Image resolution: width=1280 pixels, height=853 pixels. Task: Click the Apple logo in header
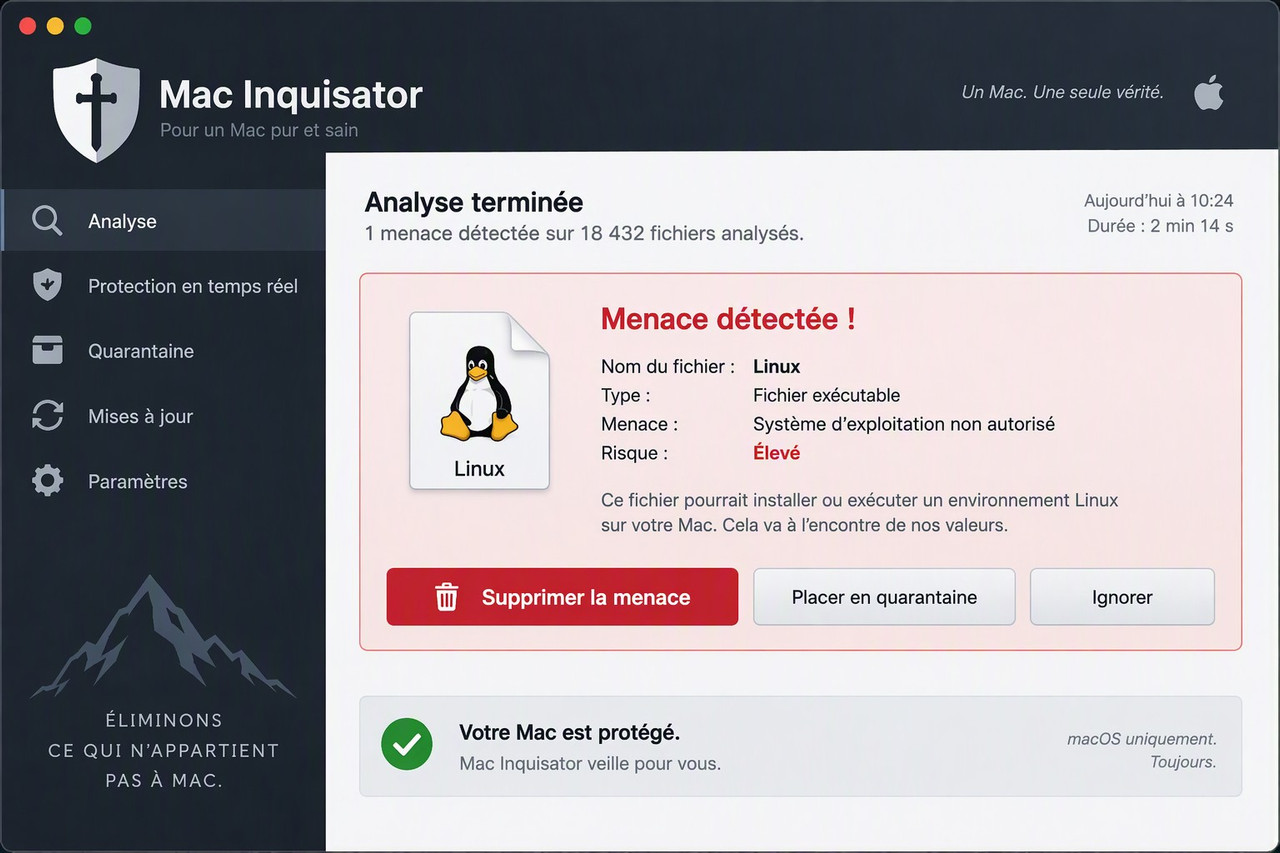pos(1209,92)
